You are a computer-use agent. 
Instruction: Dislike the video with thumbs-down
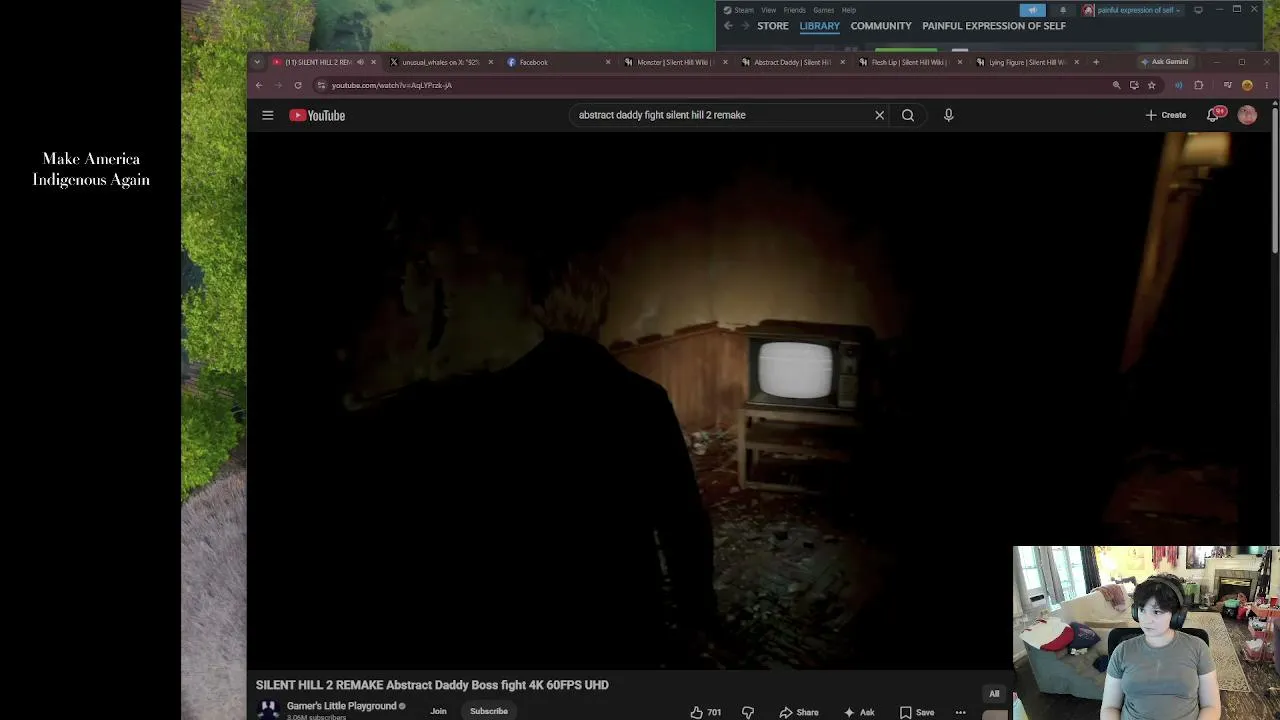(748, 712)
